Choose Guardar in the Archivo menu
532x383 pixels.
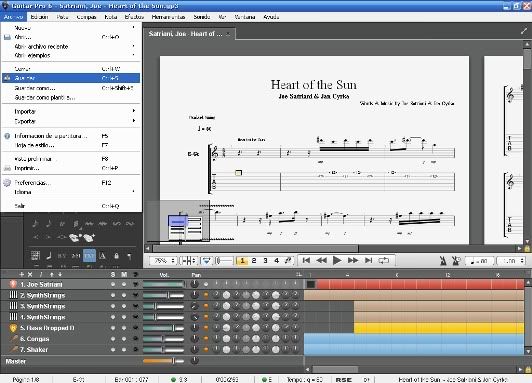click(x=71, y=78)
